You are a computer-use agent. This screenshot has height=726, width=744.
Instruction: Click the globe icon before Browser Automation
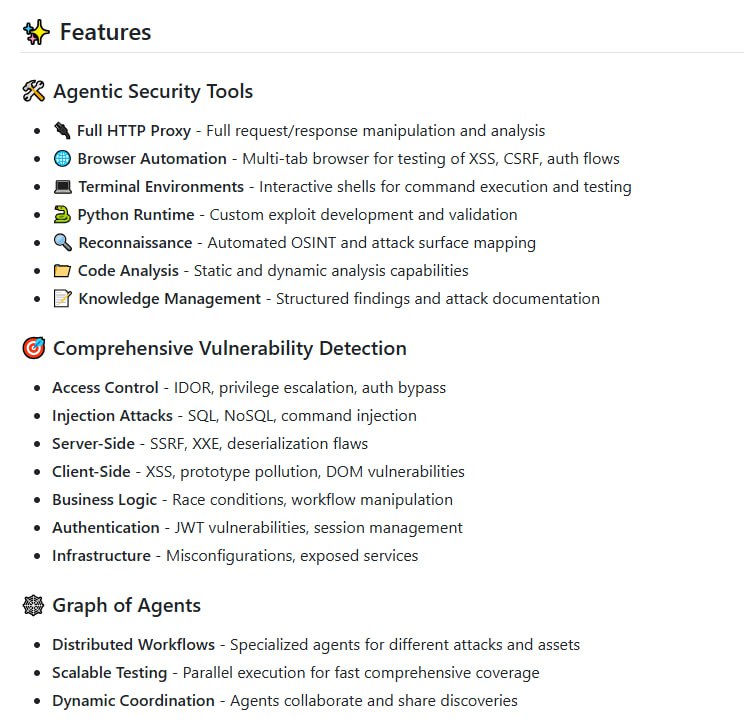(63, 159)
